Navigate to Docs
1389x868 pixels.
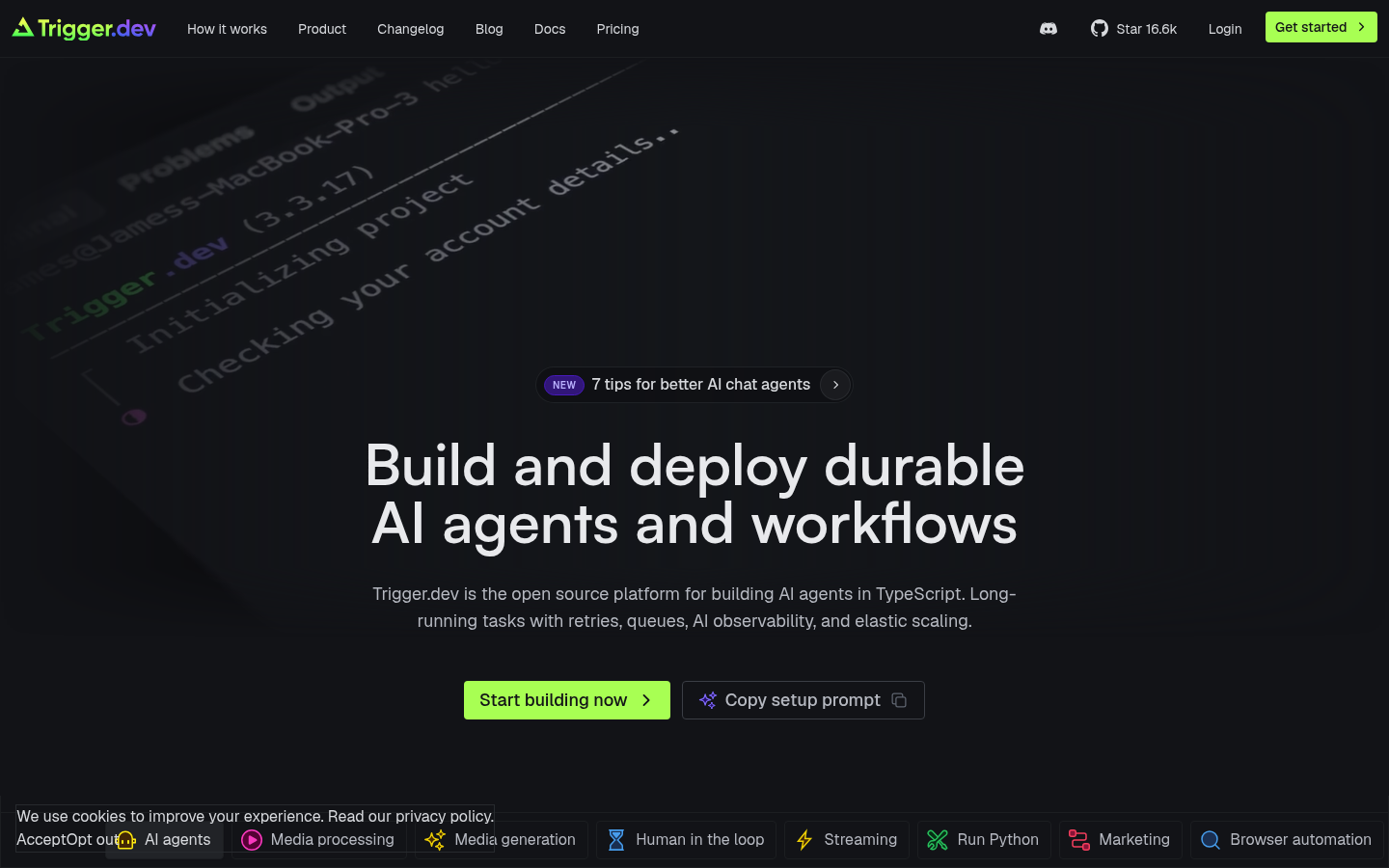550,29
